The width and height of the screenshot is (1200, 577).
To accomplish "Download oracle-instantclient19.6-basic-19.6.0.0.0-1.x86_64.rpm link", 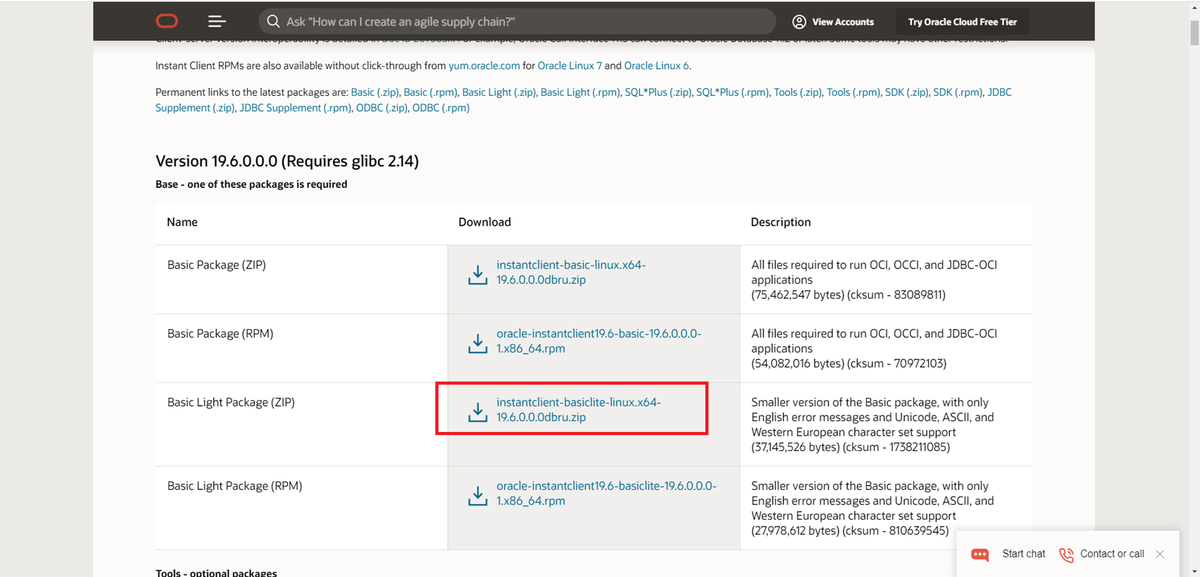I will [599, 341].
